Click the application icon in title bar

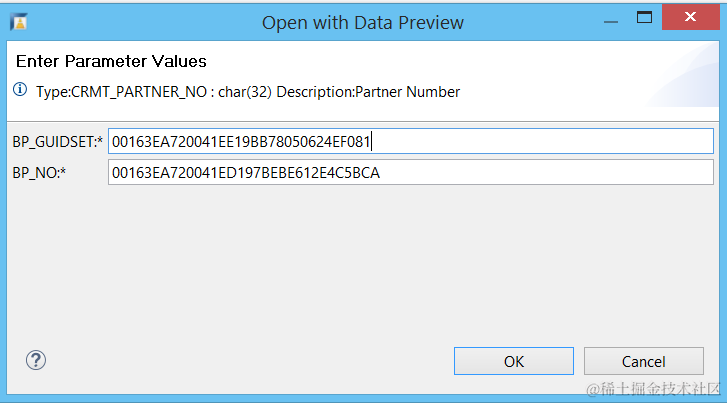19,22
